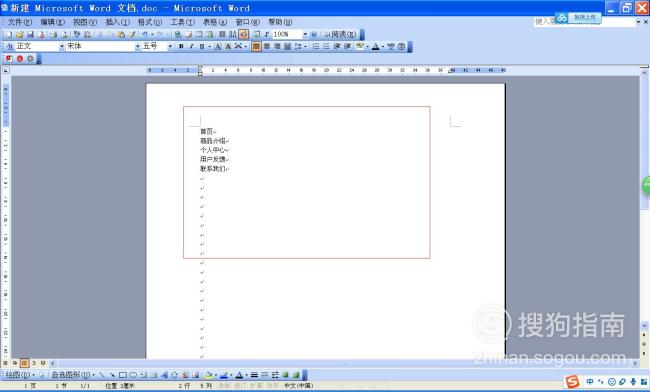650x392 pixels.
Task: Click the Format Painter brush icon
Action: pyautogui.click(x=132, y=34)
